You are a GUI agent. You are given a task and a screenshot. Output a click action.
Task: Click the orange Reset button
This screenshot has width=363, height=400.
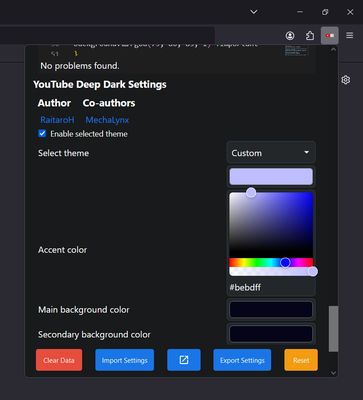[301, 360]
